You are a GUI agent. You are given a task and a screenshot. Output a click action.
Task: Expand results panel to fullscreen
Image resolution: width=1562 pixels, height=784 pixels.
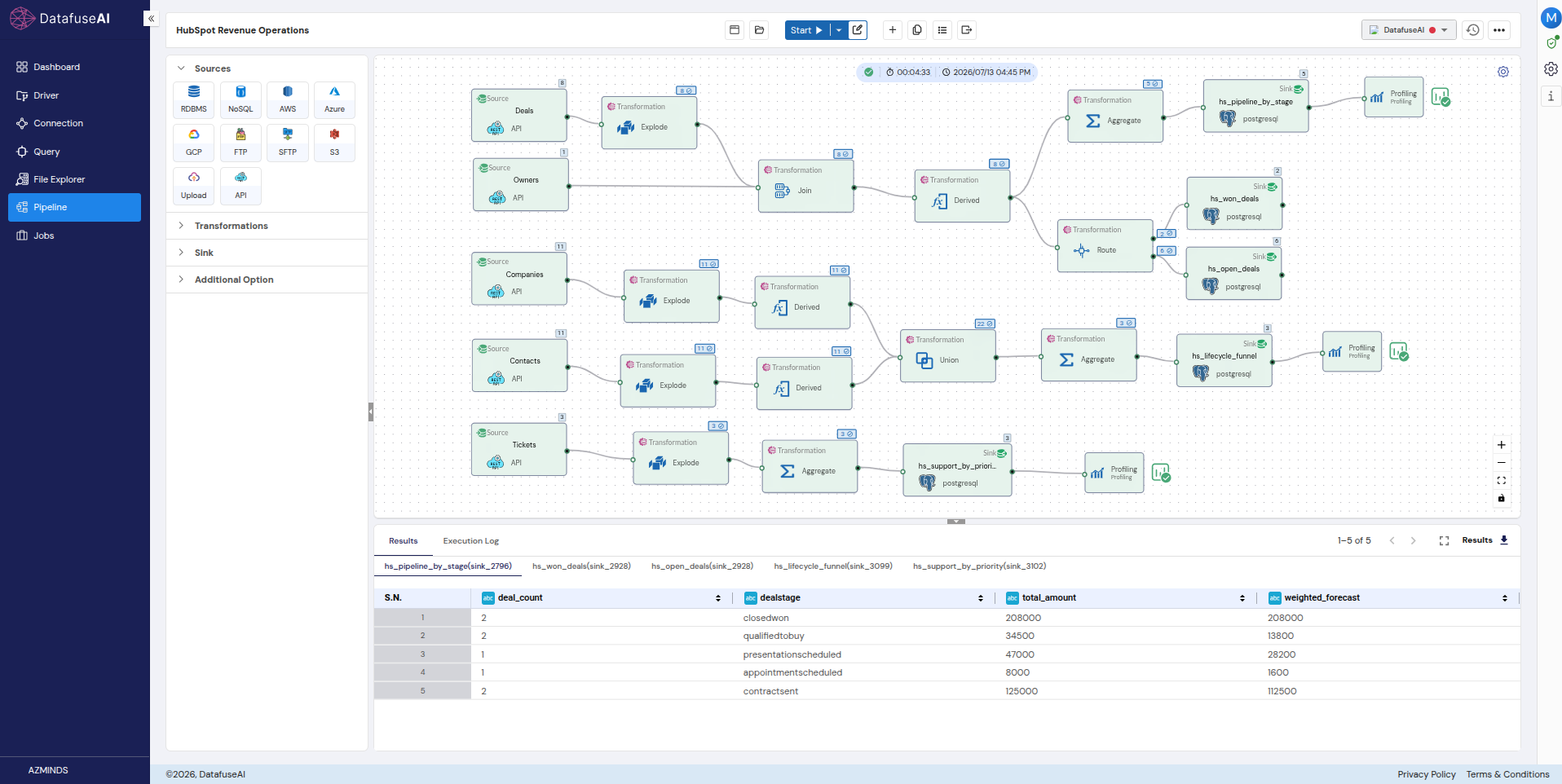tap(1445, 540)
